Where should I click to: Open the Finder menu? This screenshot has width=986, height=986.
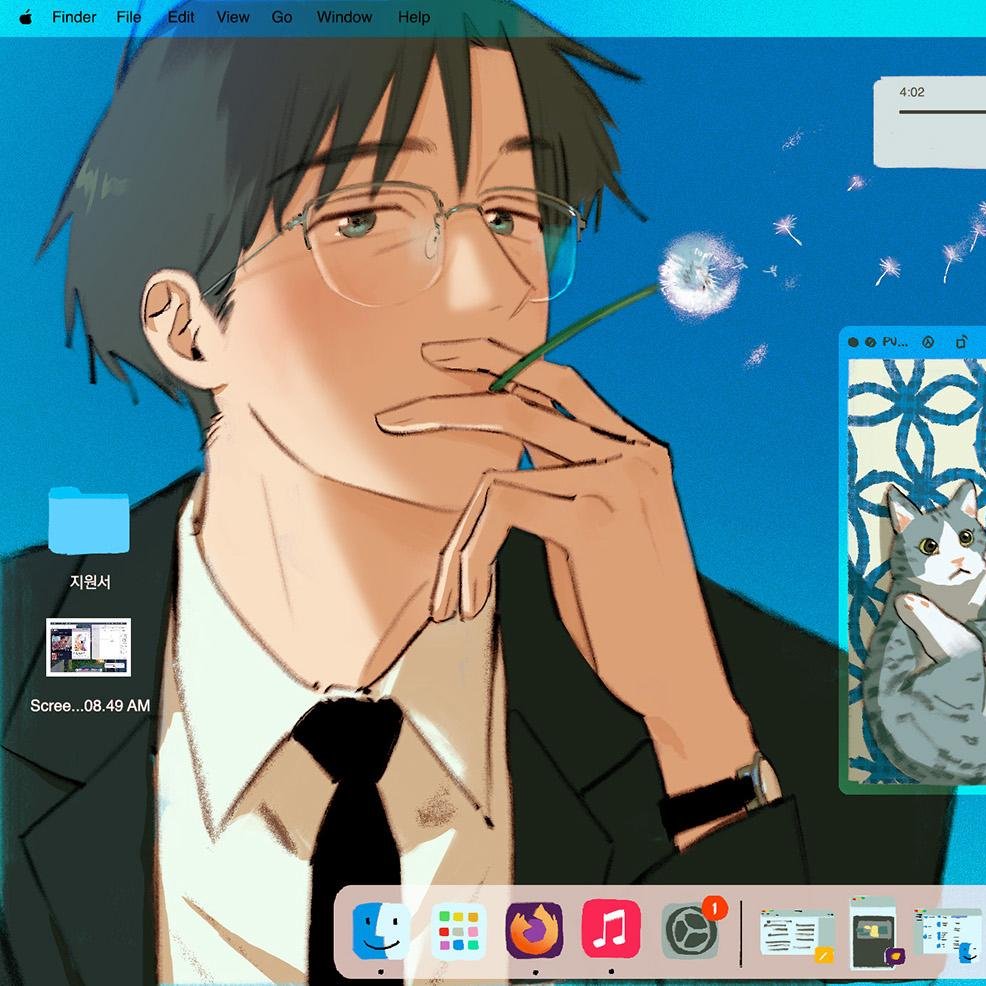74,17
